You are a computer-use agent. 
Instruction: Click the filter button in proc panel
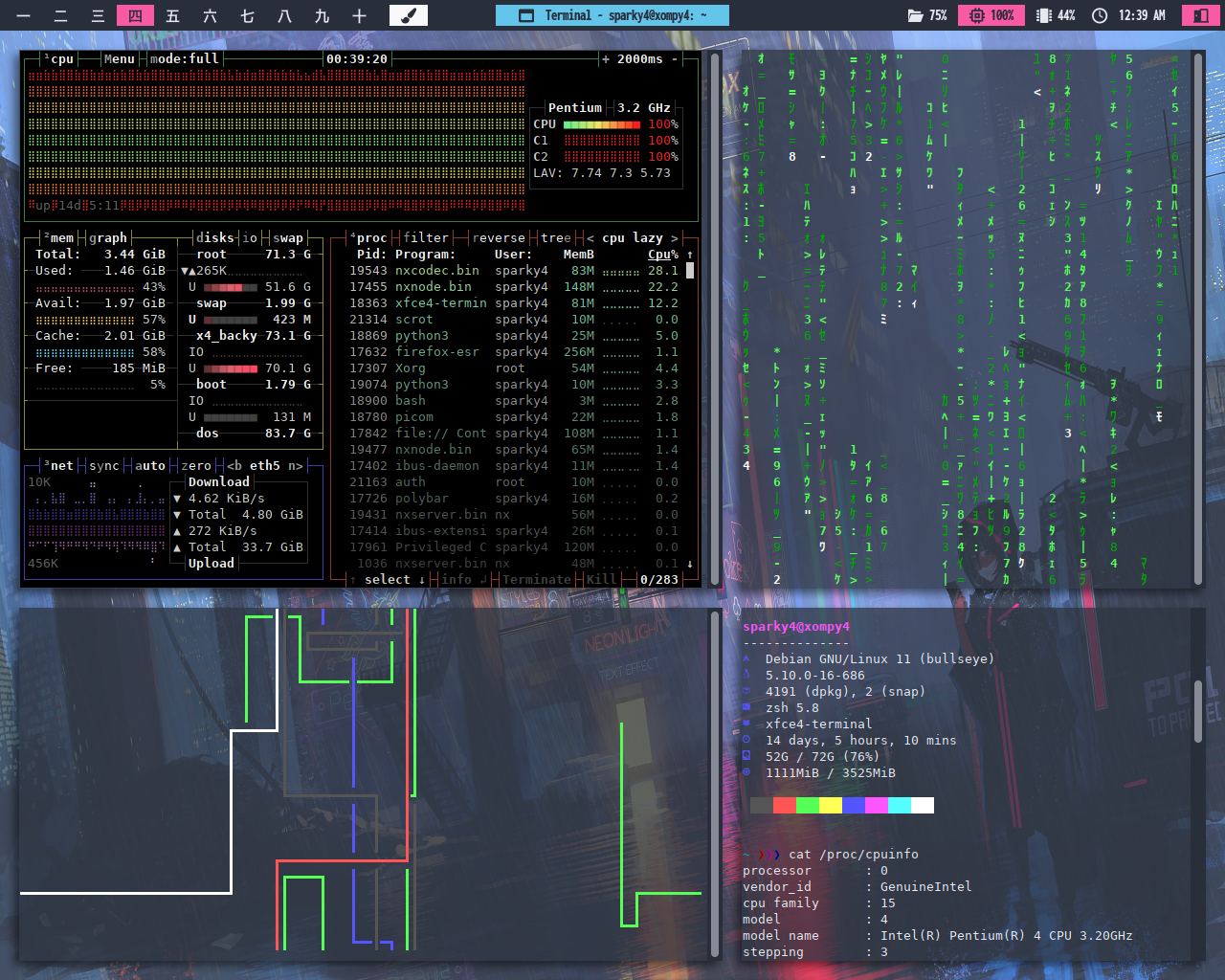tap(426, 238)
